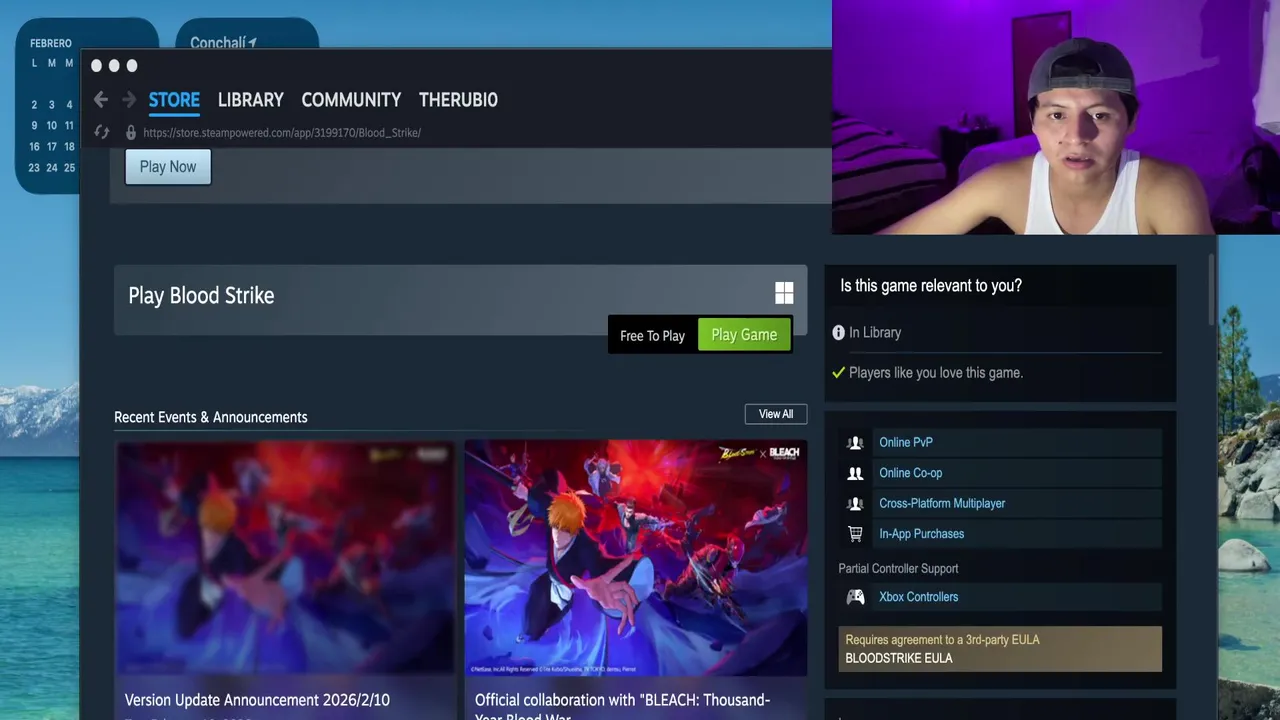Click Players like you love this game
The height and width of the screenshot is (720, 1280).
(x=936, y=372)
